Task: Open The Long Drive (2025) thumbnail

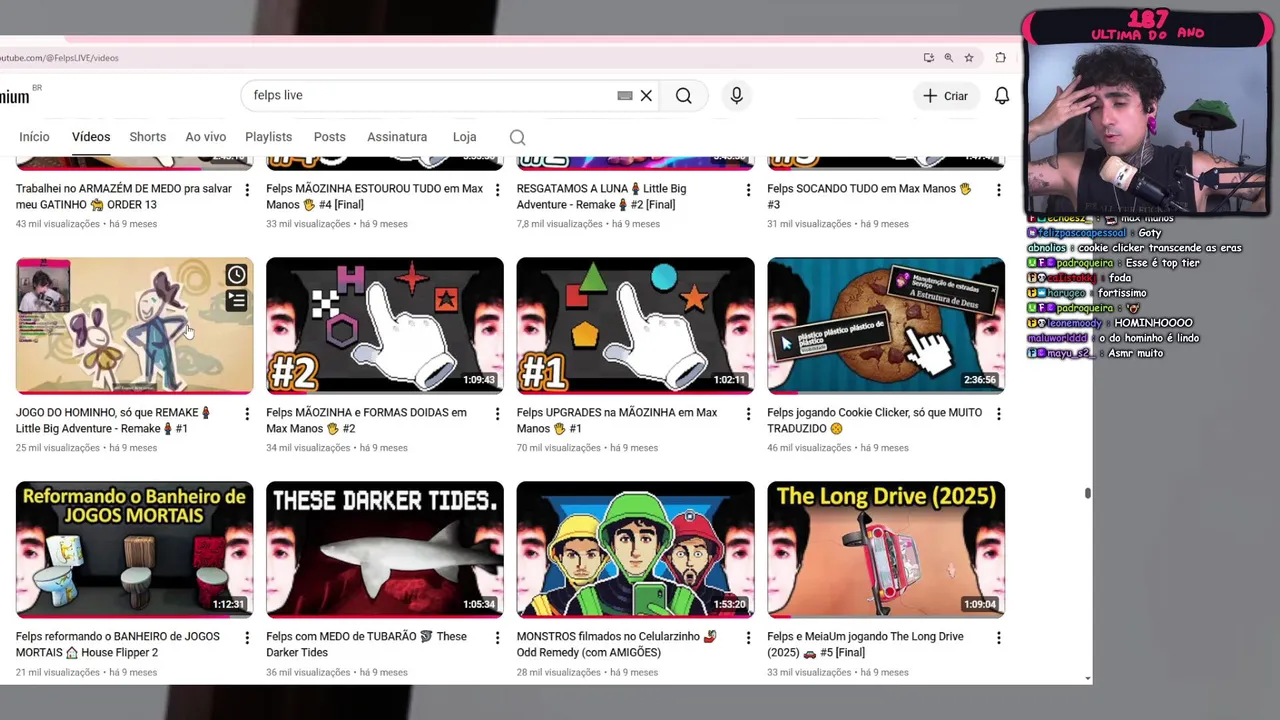Action: (886, 549)
